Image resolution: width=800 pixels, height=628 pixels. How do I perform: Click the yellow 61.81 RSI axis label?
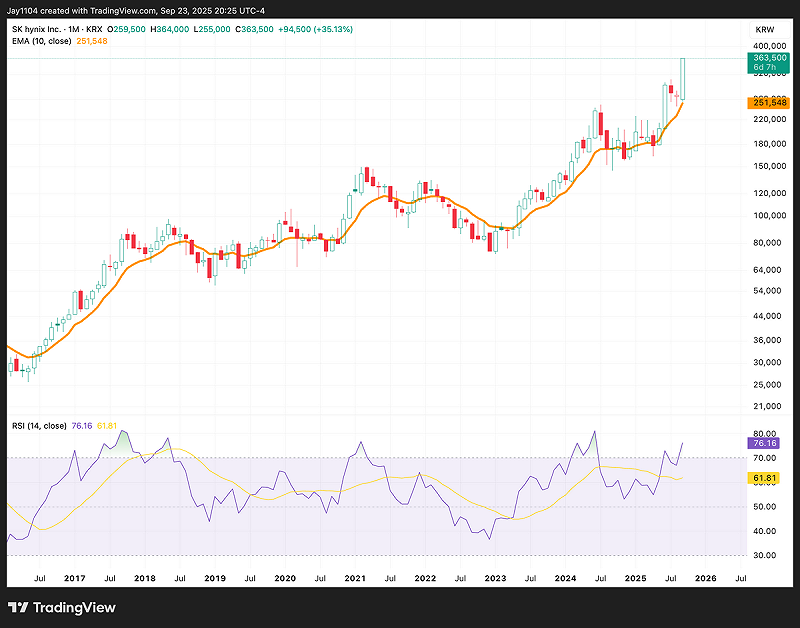pos(763,478)
